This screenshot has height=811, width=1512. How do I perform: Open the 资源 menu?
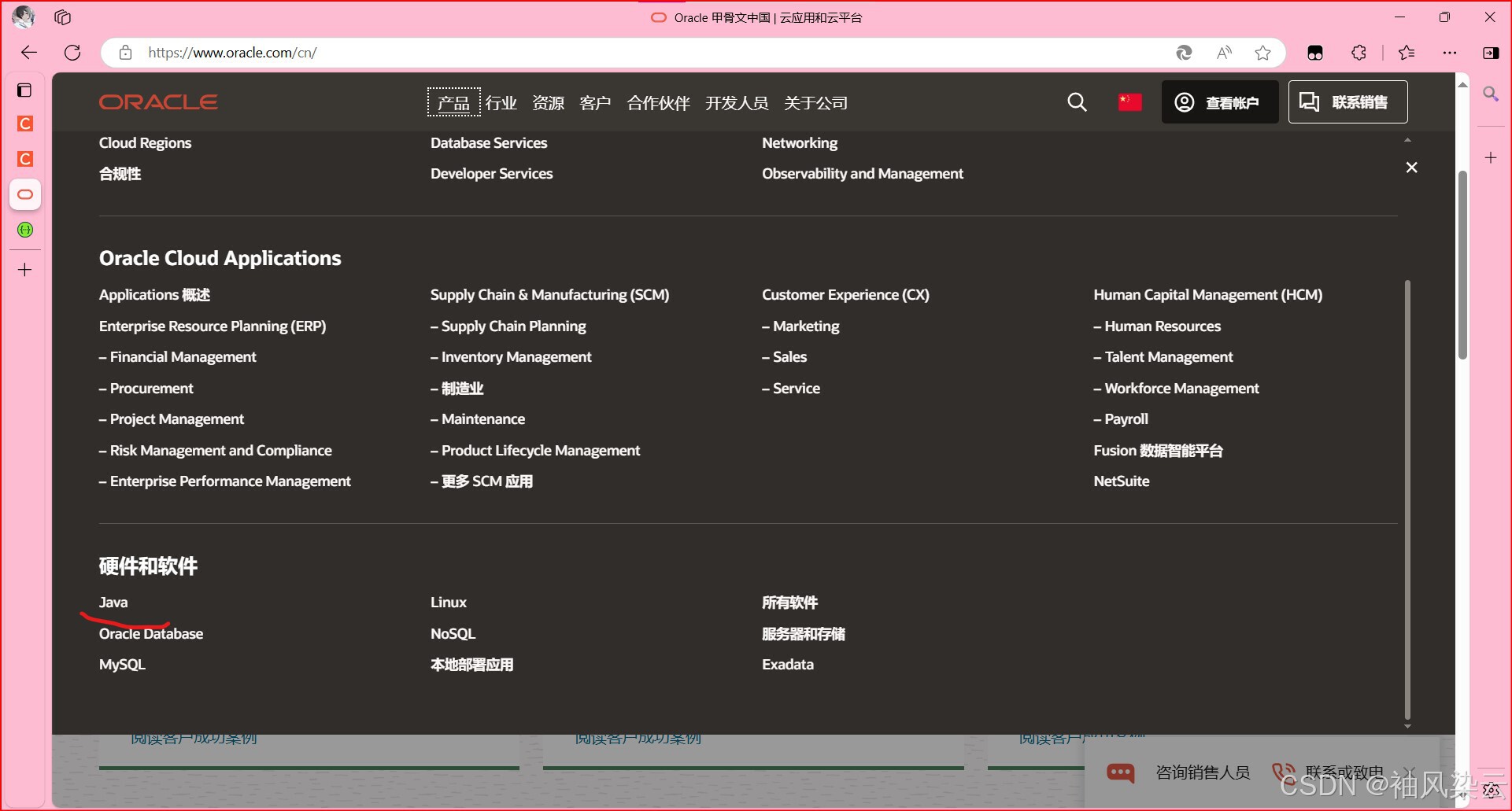point(549,103)
